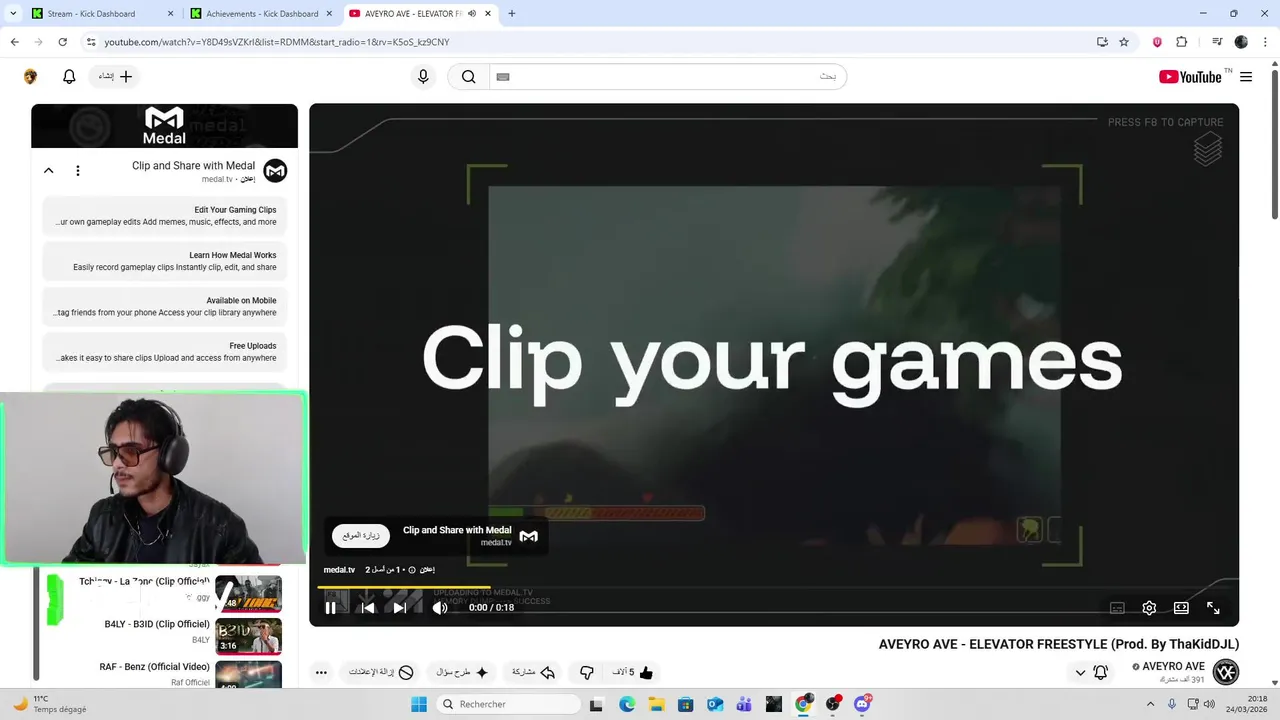Viewport: 1280px width, 720px height.
Task: Expand the subscription bell dropdown
Action: point(1090,673)
